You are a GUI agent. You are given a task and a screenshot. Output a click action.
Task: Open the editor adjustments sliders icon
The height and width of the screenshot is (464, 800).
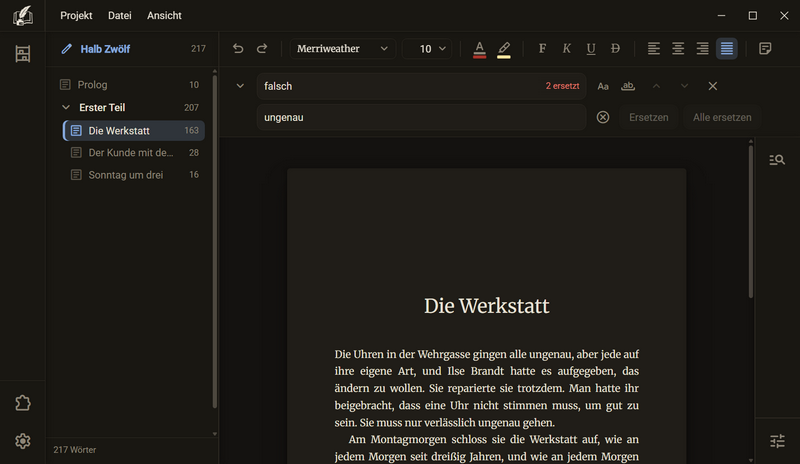coord(777,441)
